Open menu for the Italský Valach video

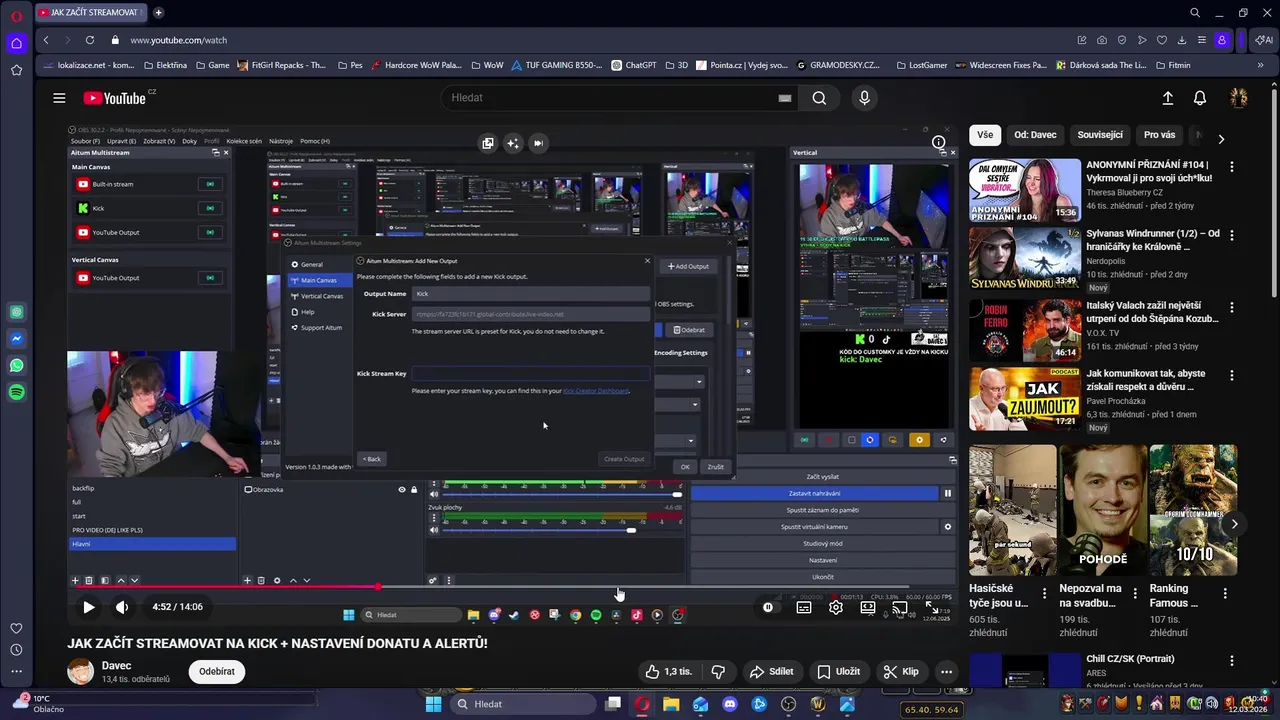click(1231, 308)
